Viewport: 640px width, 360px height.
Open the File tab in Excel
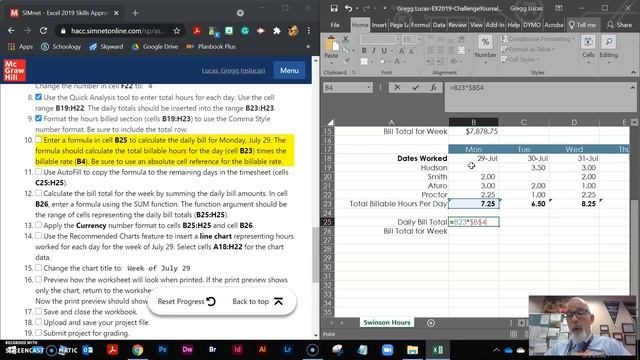pyautogui.click(x=335, y=25)
